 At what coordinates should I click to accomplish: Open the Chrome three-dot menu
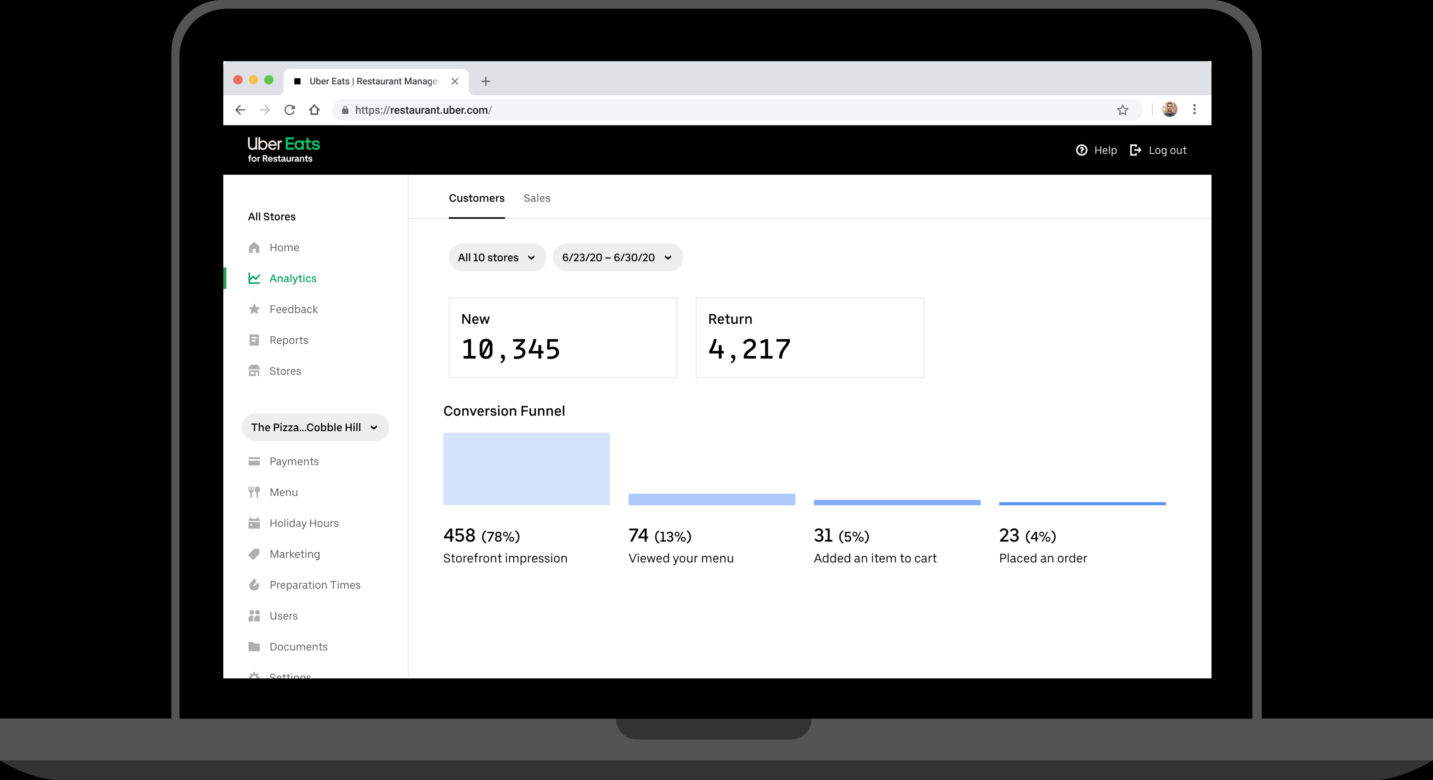tap(1194, 110)
